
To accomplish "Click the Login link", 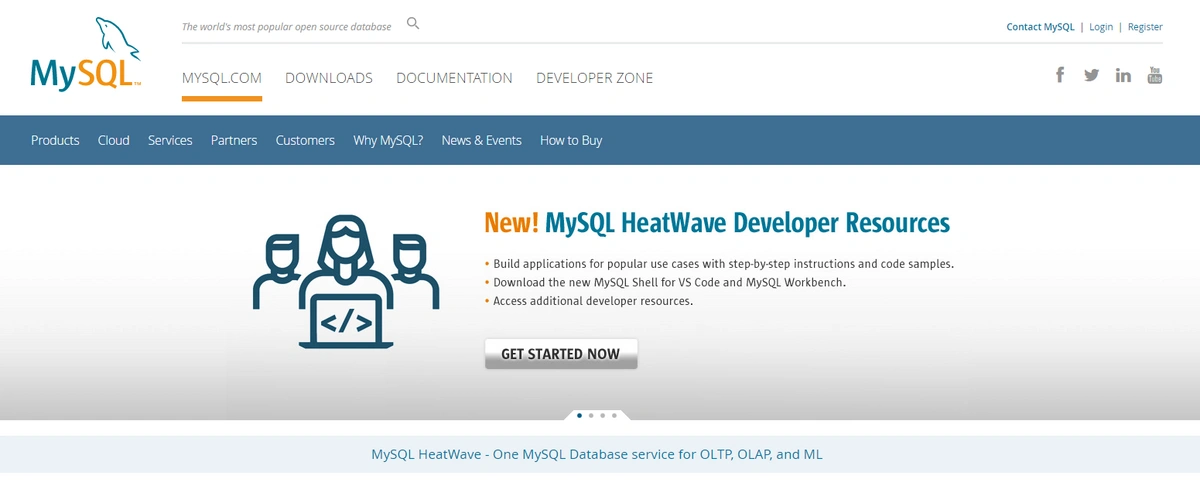I will click(1101, 27).
